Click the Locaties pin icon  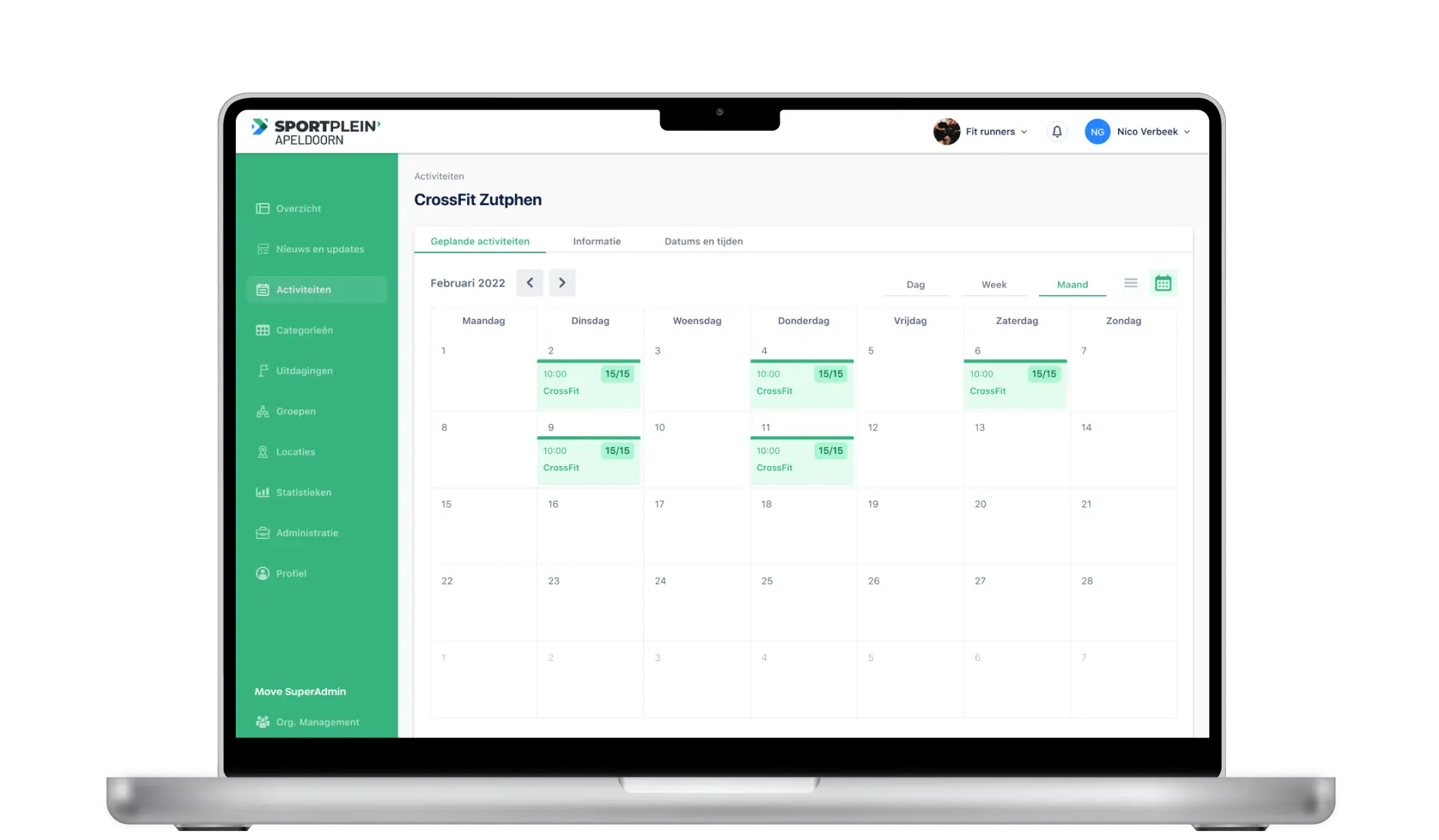coord(262,452)
